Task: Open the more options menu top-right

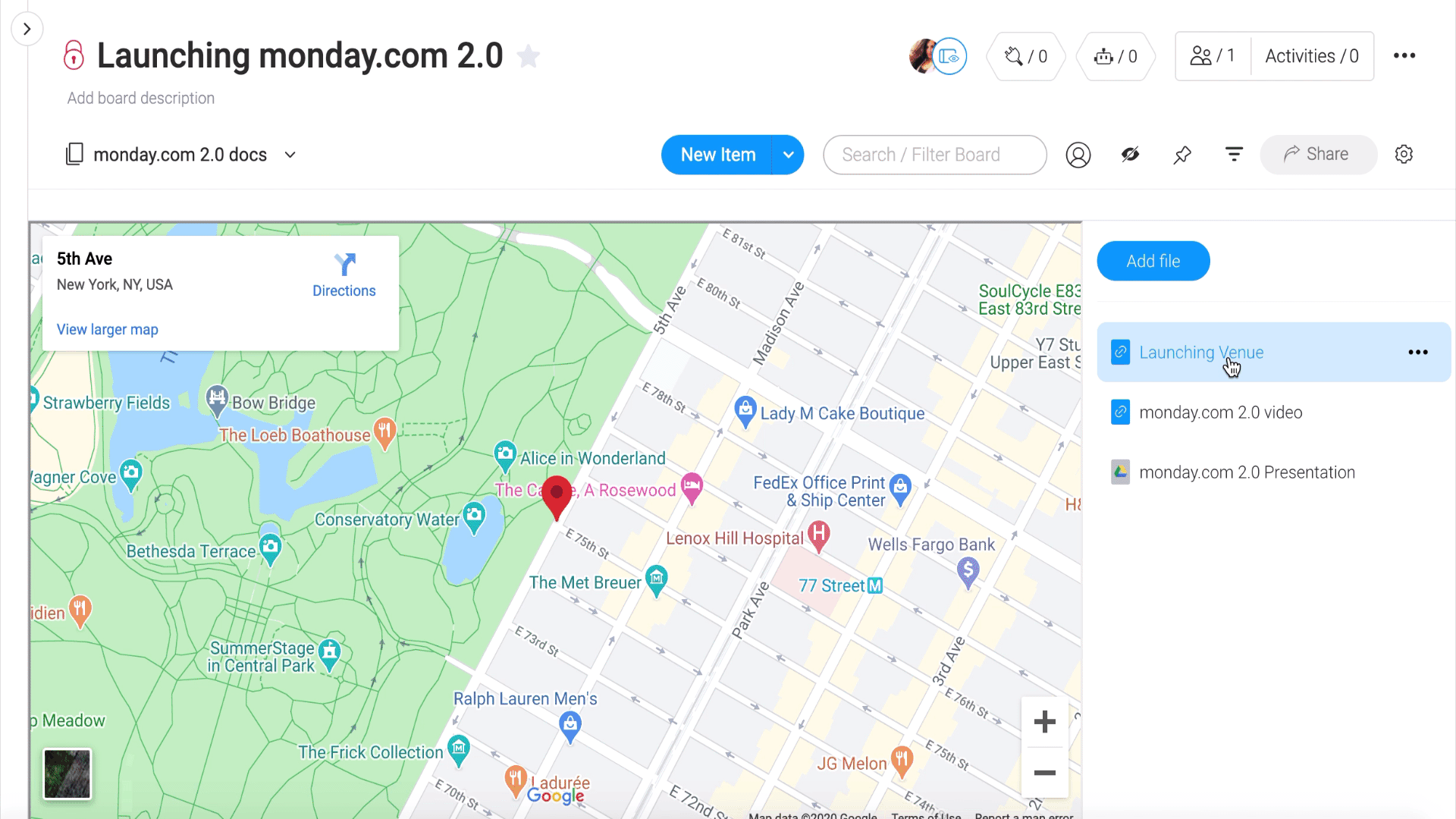Action: [x=1404, y=56]
